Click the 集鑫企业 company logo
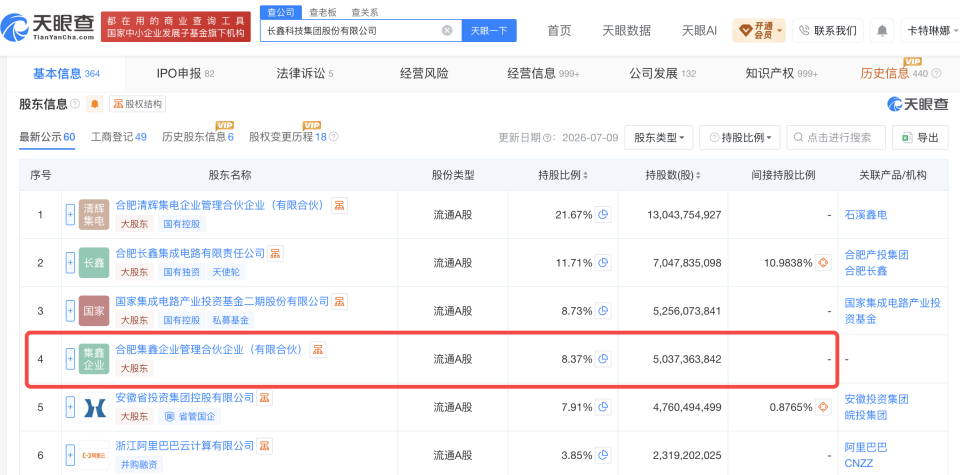The width and height of the screenshot is (960, 475). (94, 359)
